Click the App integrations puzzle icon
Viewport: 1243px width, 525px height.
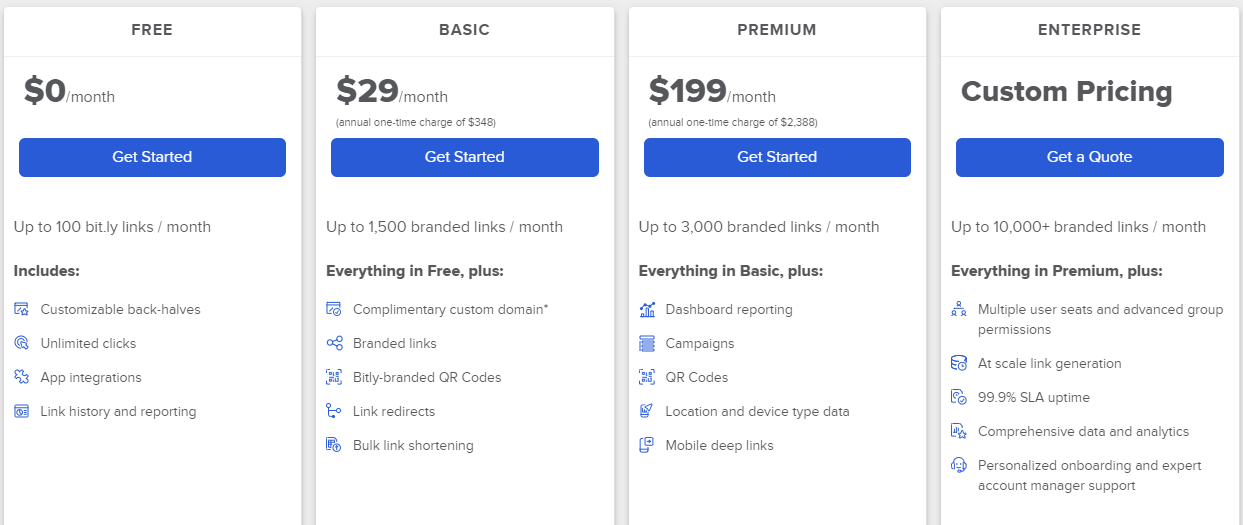22,377
